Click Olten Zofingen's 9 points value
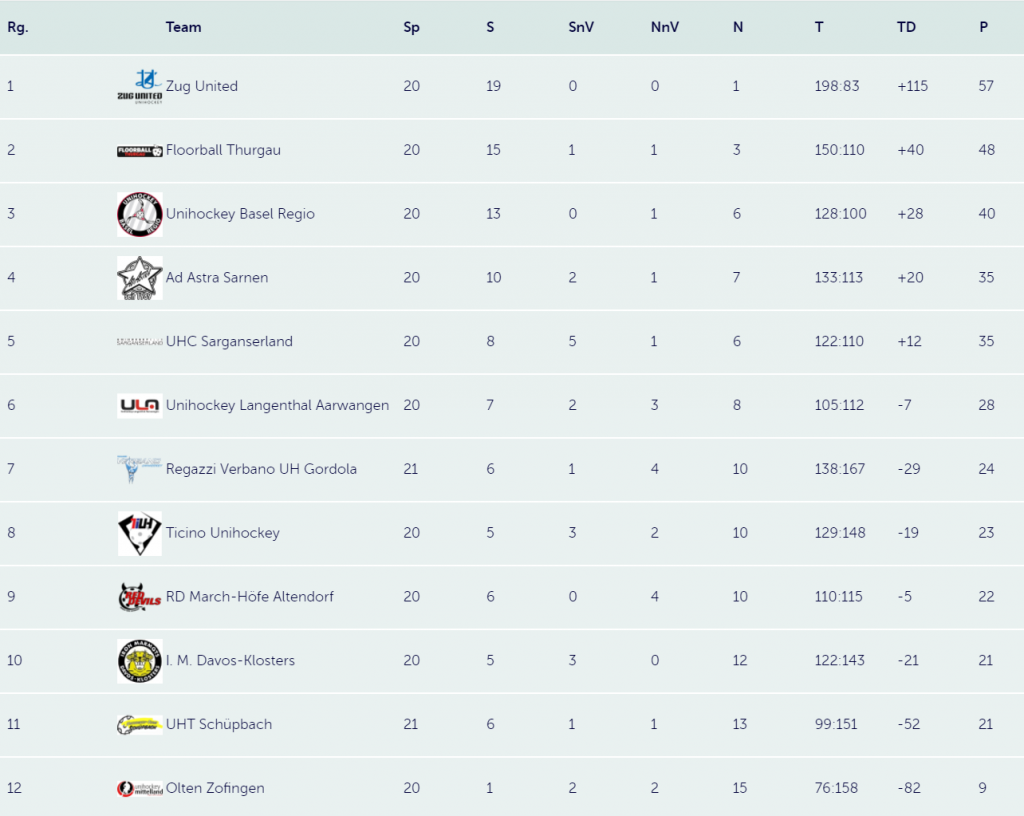The image size is (1024, 816). (982, 789)
